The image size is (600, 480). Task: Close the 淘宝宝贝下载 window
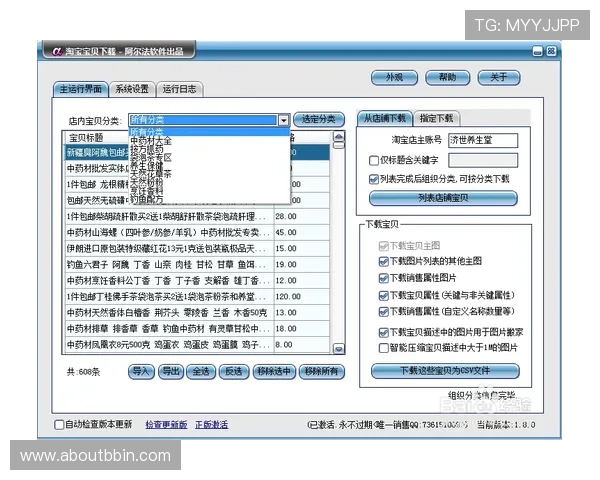tap(551, 51)
